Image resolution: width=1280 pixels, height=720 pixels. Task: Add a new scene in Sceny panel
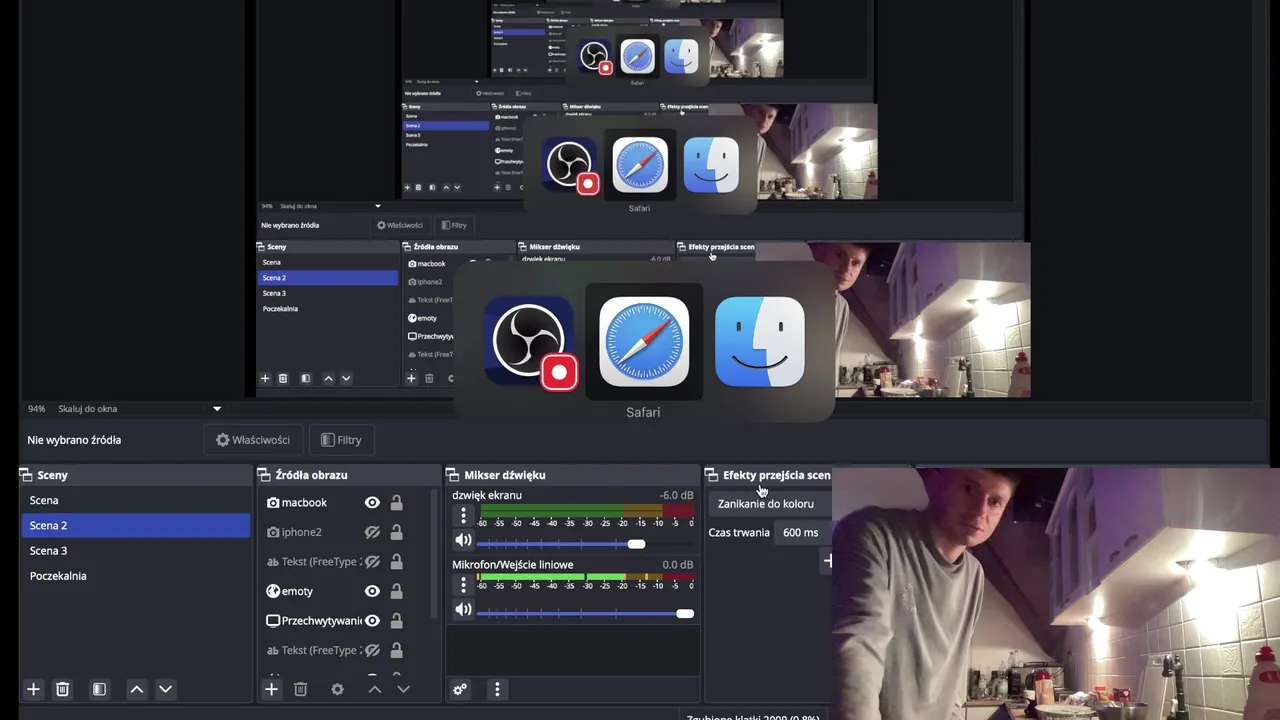[33, 689]
